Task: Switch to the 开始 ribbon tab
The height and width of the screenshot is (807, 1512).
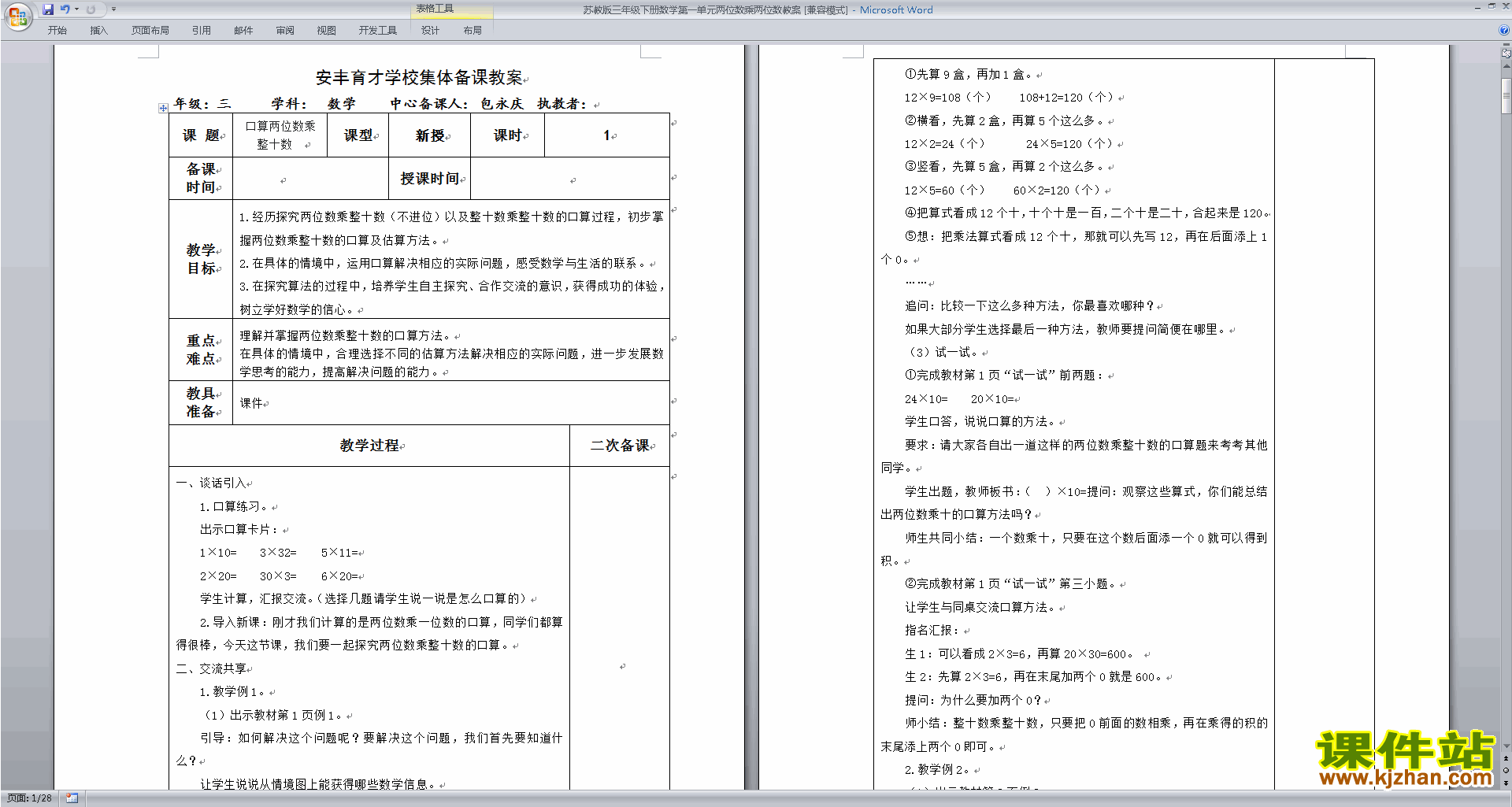Action: [x=57, y=30]
